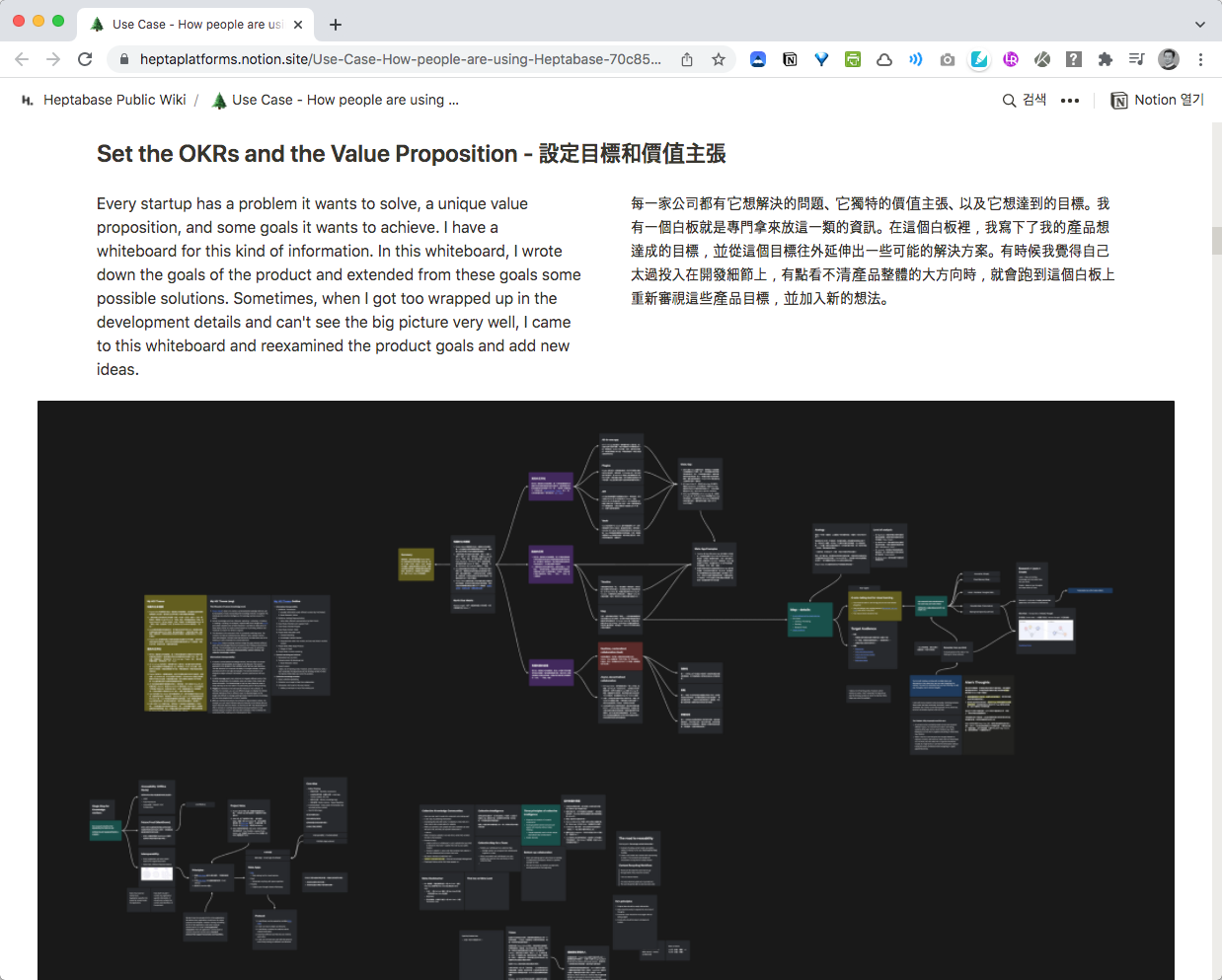Open the question mark extension icon

pos(1074,59)
